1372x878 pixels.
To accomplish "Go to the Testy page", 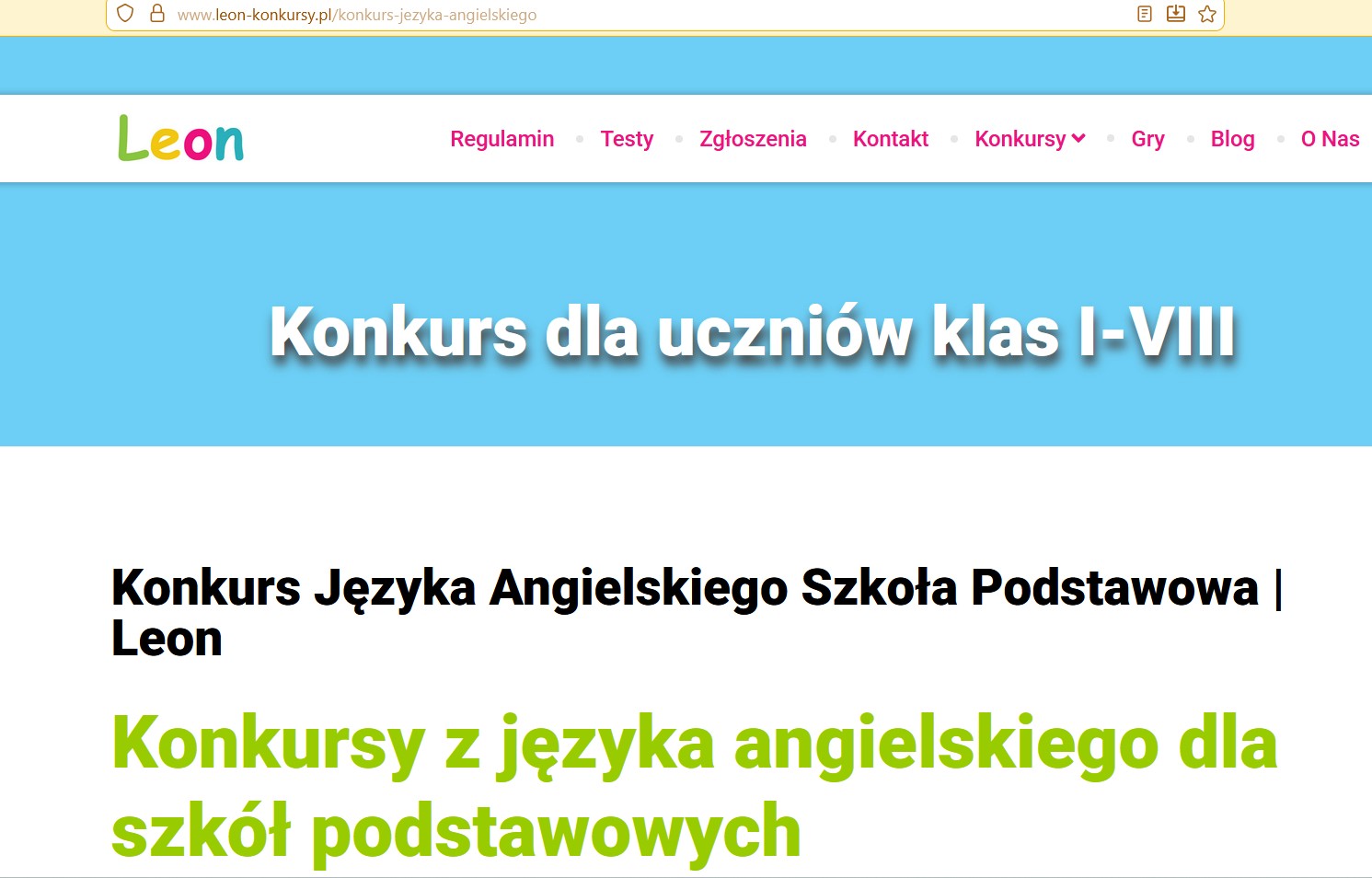I will [627, 139].
